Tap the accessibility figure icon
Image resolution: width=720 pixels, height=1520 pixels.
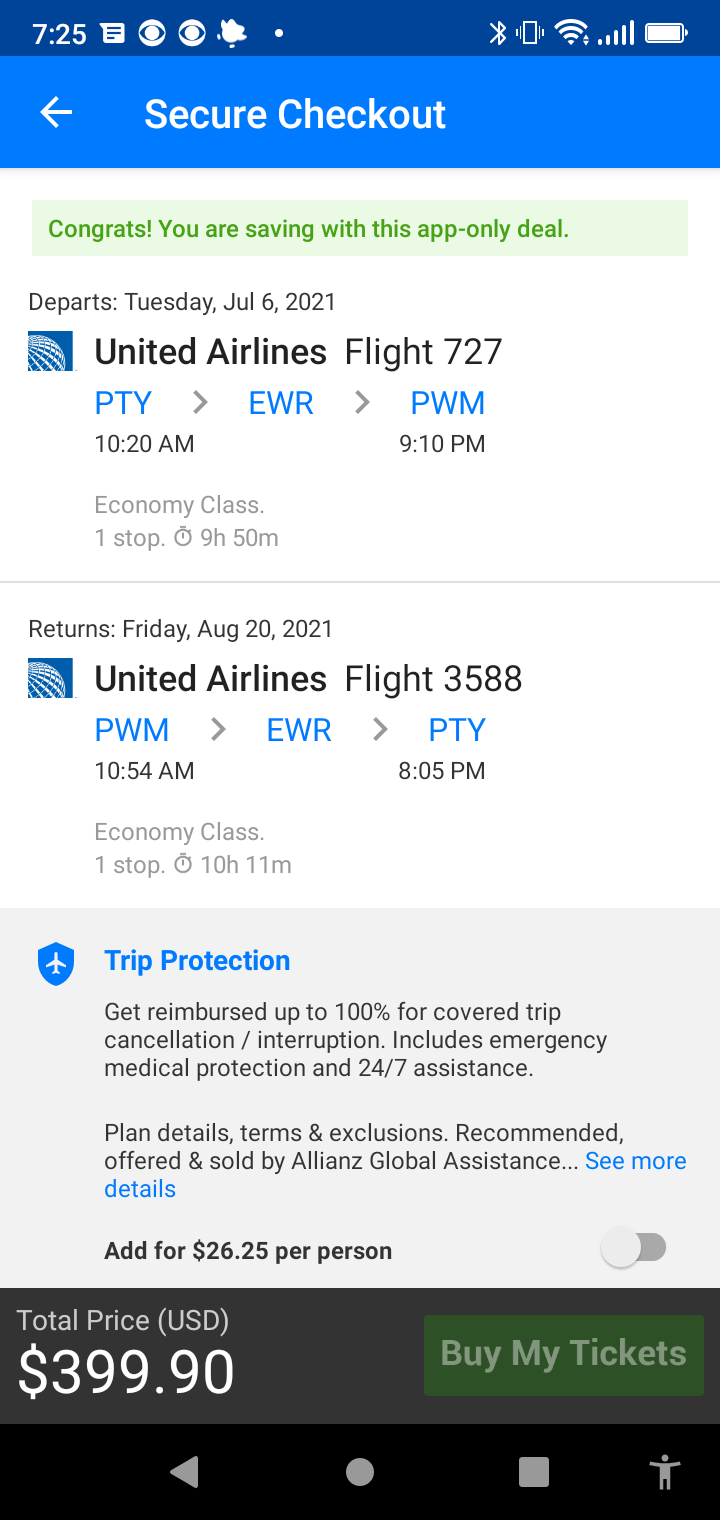click(664, 1471)
